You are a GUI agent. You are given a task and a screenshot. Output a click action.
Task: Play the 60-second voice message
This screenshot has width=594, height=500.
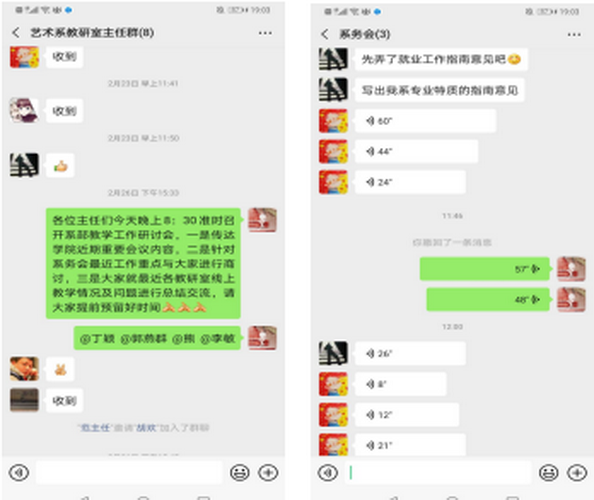pyautogui.click(x=425, y=121)
